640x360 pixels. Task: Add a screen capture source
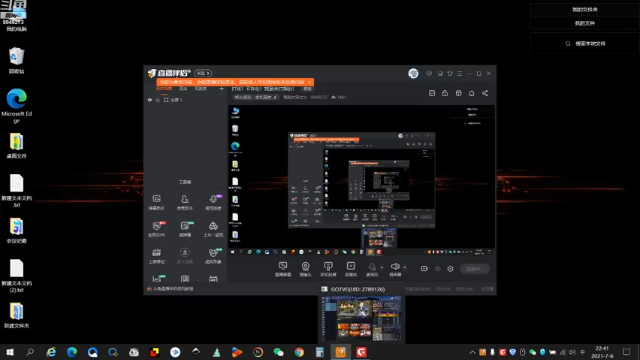click(x=282, y=269)
